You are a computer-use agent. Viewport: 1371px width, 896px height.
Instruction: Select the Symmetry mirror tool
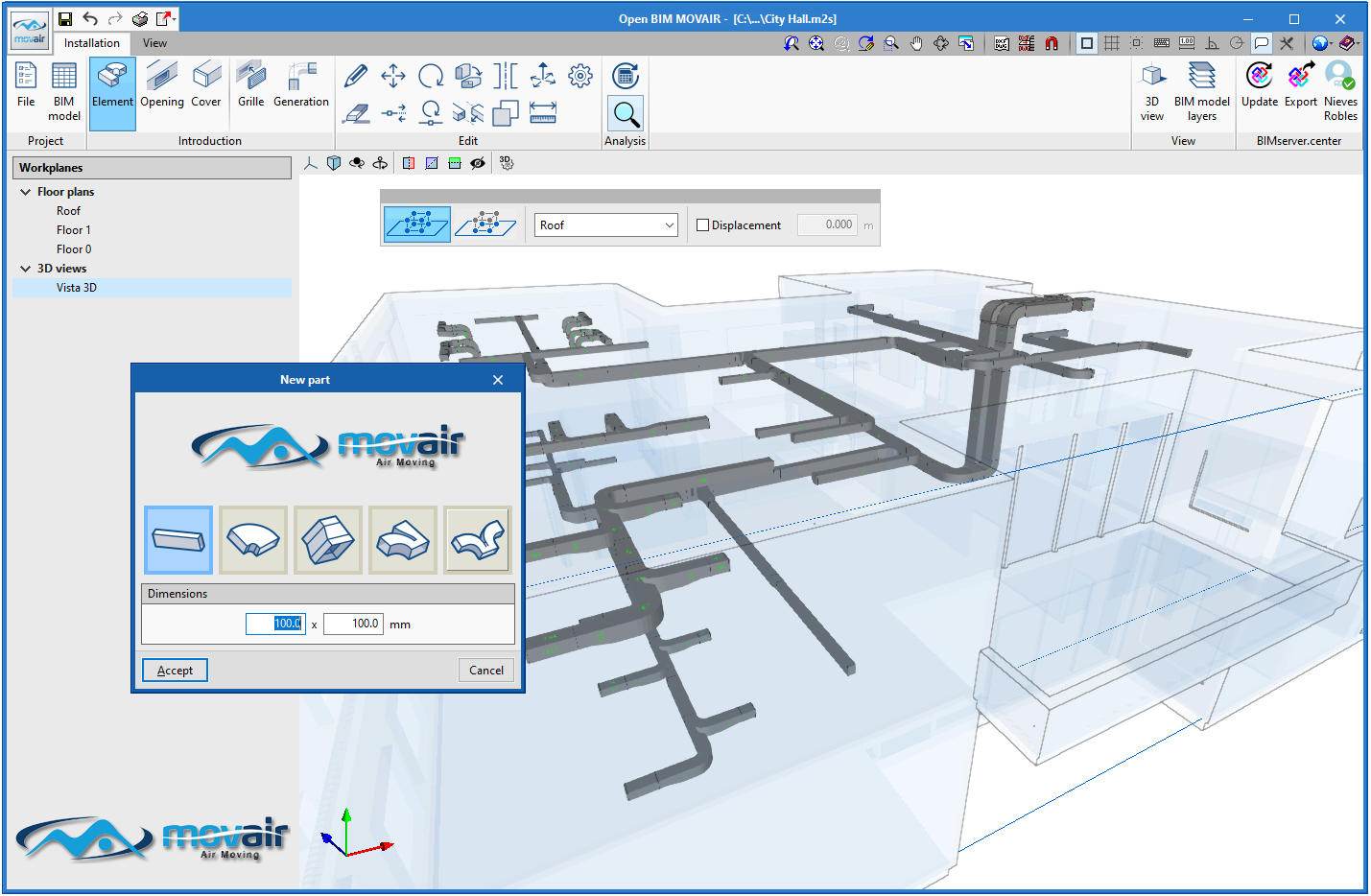coord(506,76)
